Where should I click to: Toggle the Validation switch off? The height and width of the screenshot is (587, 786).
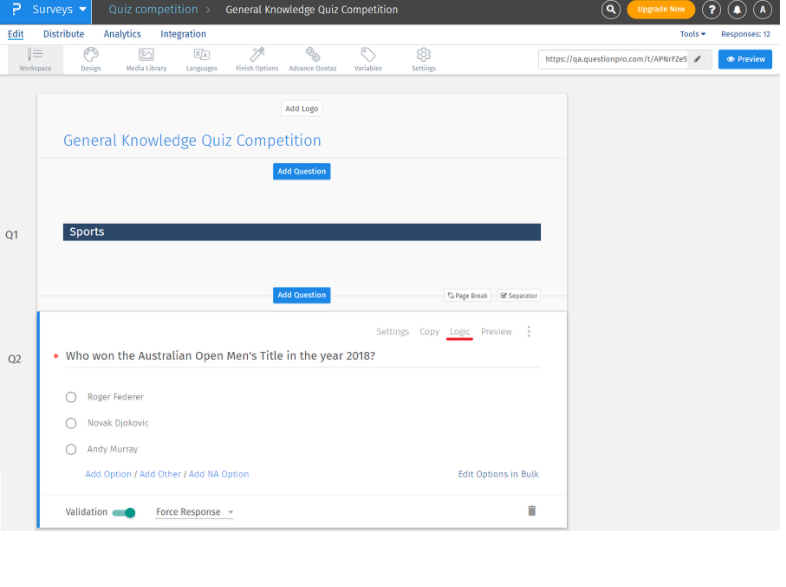coord(124,512)
